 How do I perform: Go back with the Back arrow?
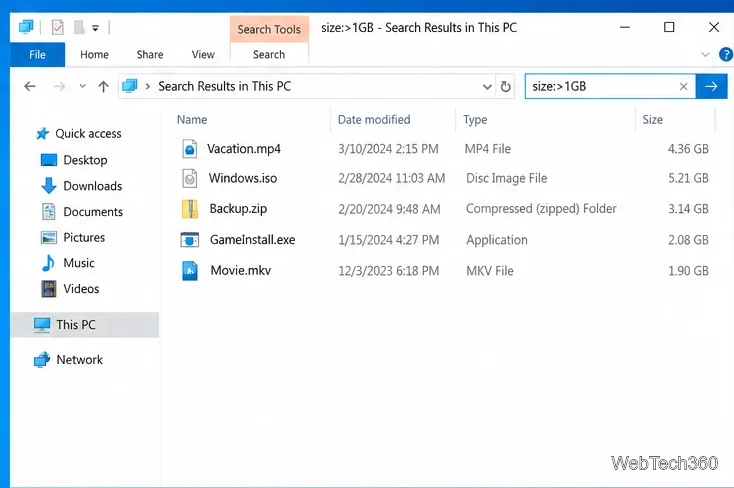[x=30, y=86]
